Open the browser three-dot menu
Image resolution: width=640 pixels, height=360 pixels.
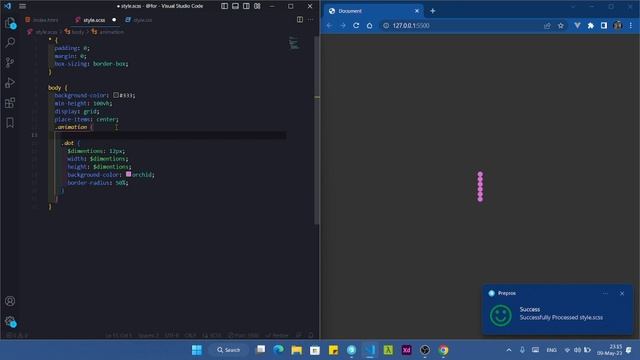point(631,25)
